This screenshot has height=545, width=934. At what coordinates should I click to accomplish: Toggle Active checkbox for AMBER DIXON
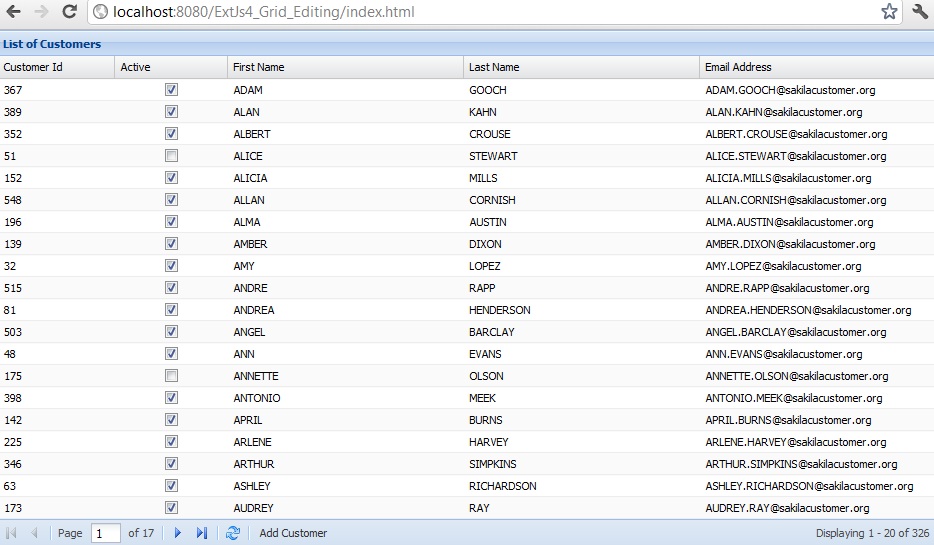[171, 244]
